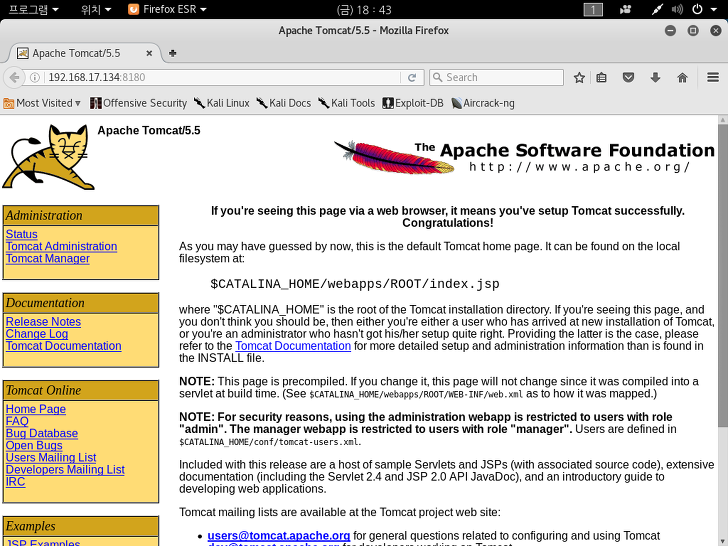Open Kali Tools bookmark
This screenshot has height=546, width=728.
[x=346, y=103]
